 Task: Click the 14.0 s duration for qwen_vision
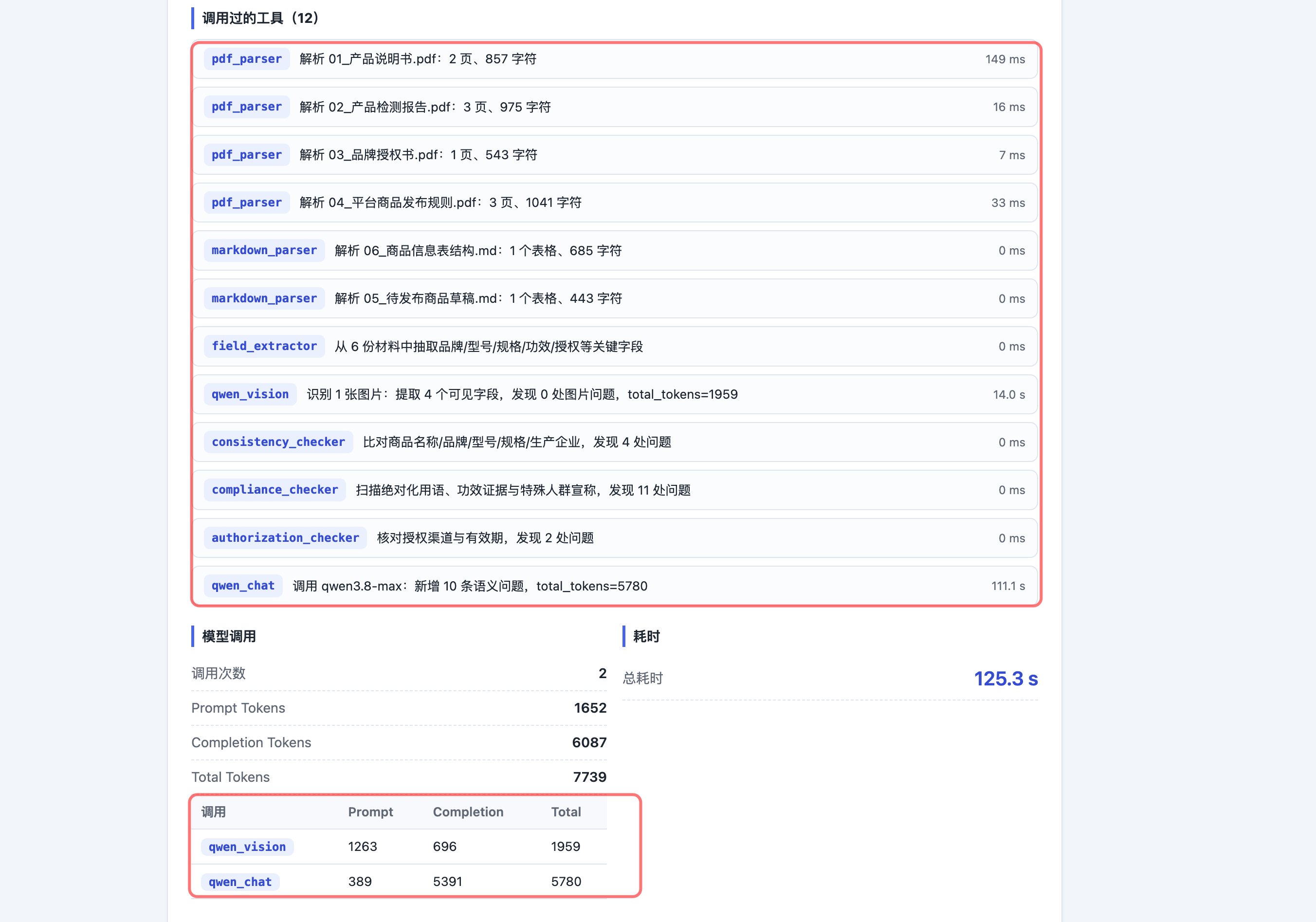click(x=1009, y=394)
